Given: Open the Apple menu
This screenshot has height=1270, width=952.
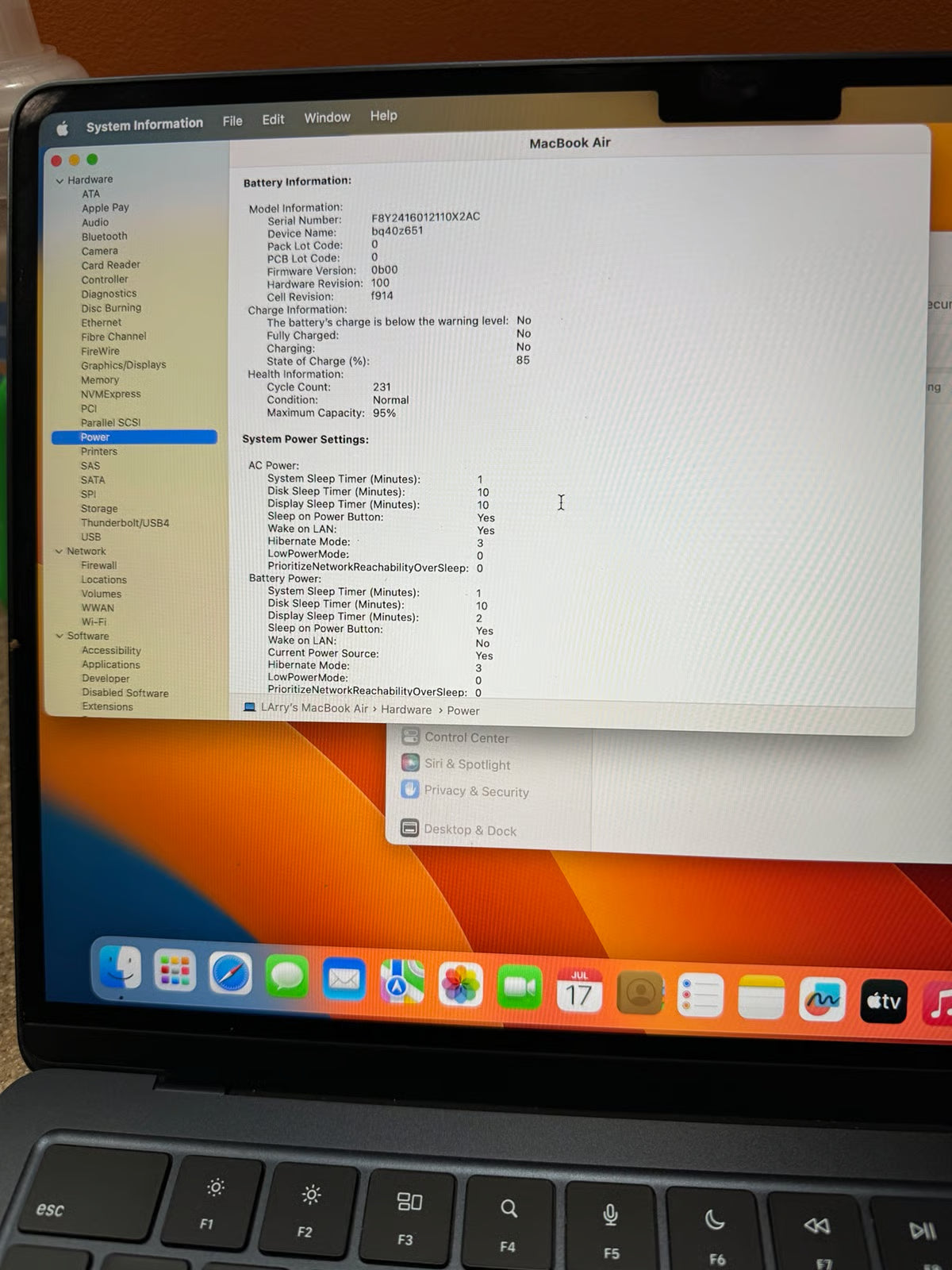Looking at the screenshot, I should click(63, 128).
